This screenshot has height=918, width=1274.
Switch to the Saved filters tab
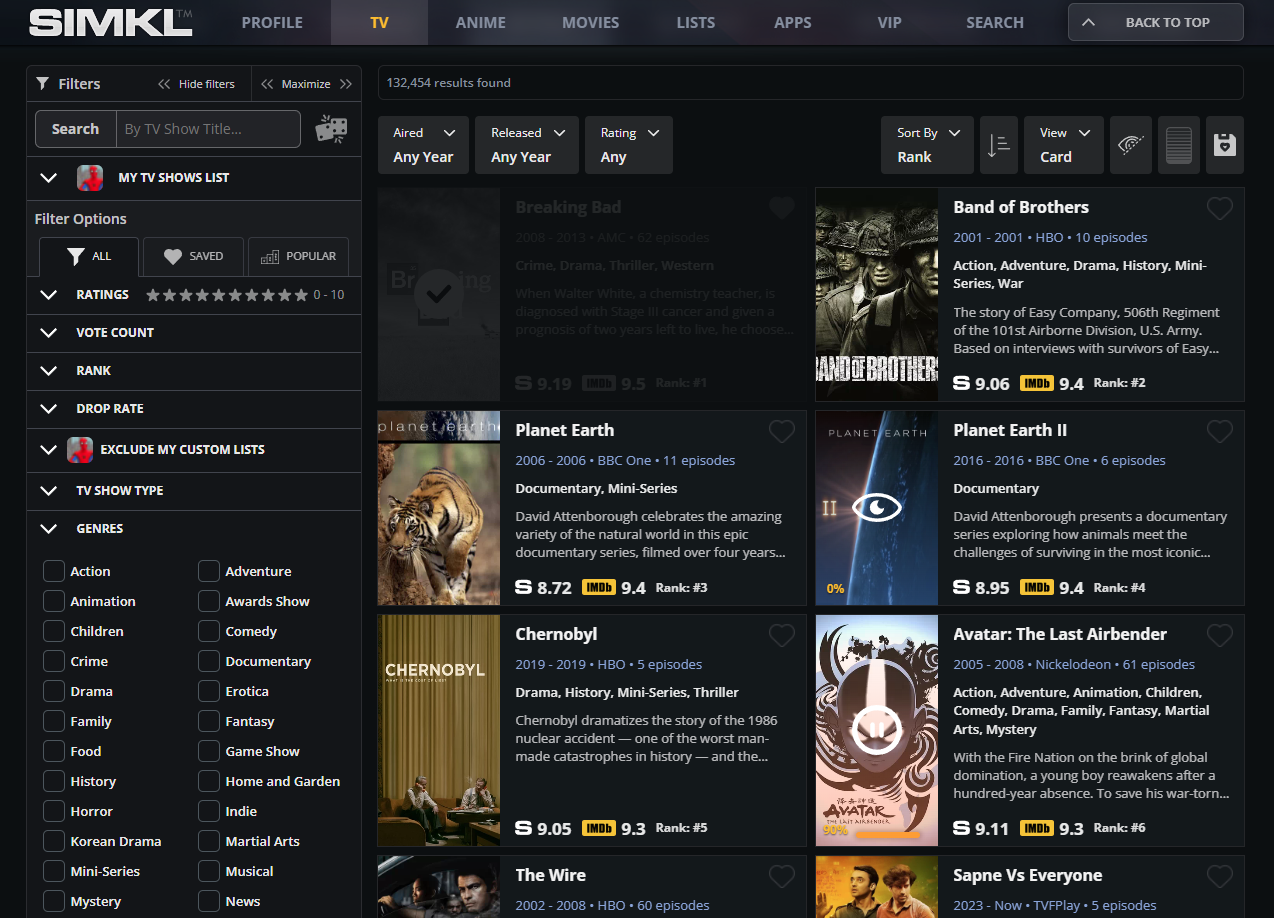(x=193, y=256)
